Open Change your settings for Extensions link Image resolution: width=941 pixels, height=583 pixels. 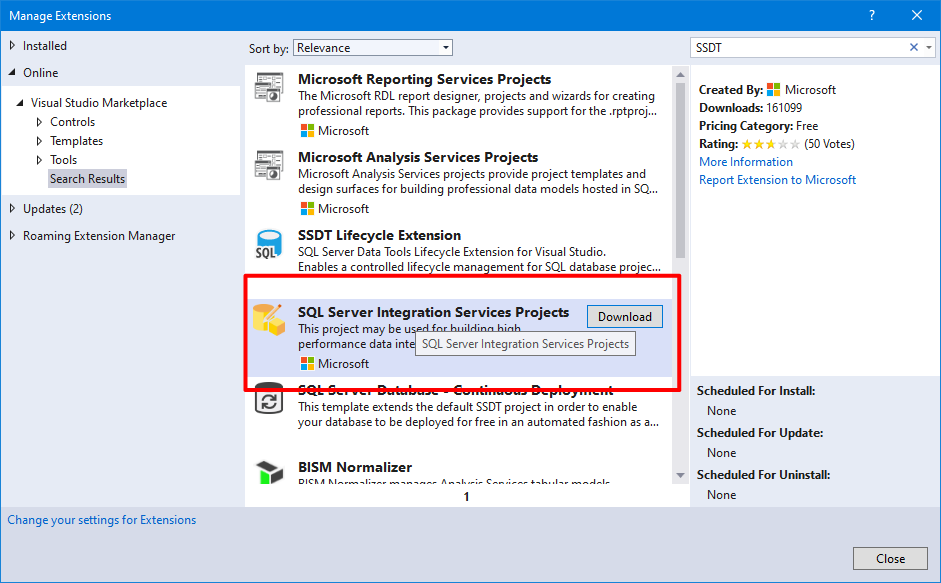101,520
